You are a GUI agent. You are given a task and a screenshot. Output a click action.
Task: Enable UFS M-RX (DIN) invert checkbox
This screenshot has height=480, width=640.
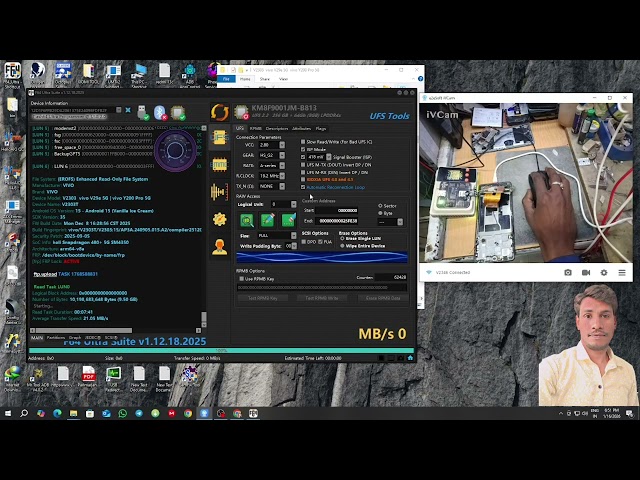(x=303, y=172)
